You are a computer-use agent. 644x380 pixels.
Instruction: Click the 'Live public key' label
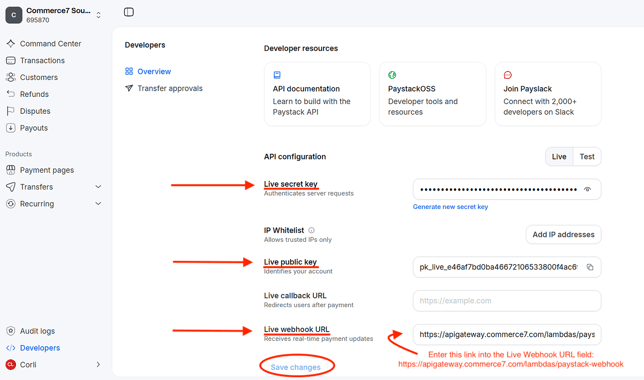click(x=290, y=262)
